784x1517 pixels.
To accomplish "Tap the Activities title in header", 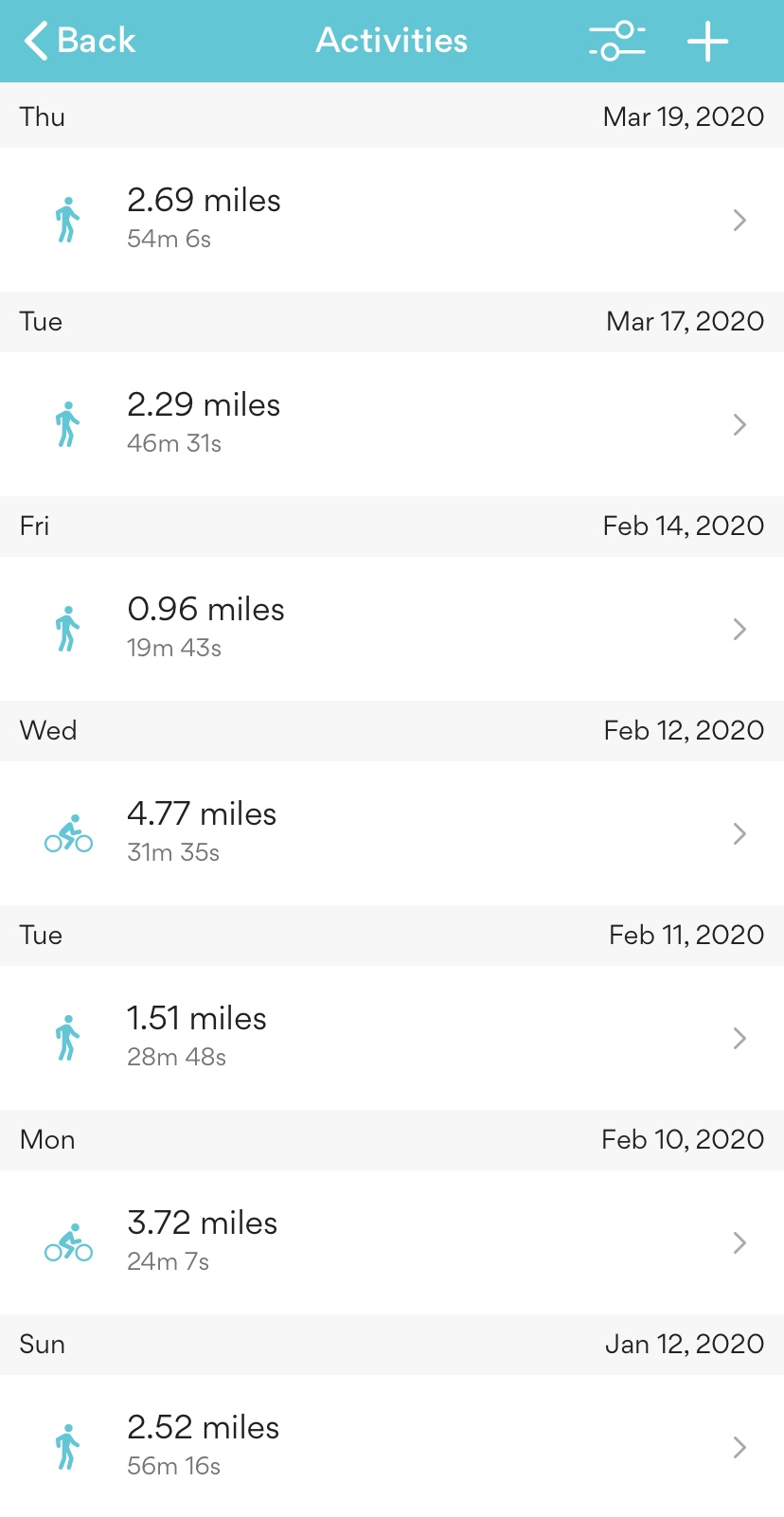I will tap(392, 41).
